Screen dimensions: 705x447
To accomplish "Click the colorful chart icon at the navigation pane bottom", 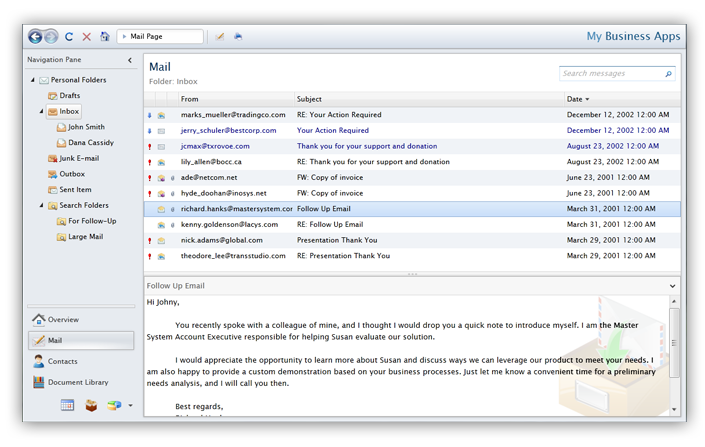I will coord(114,405).
